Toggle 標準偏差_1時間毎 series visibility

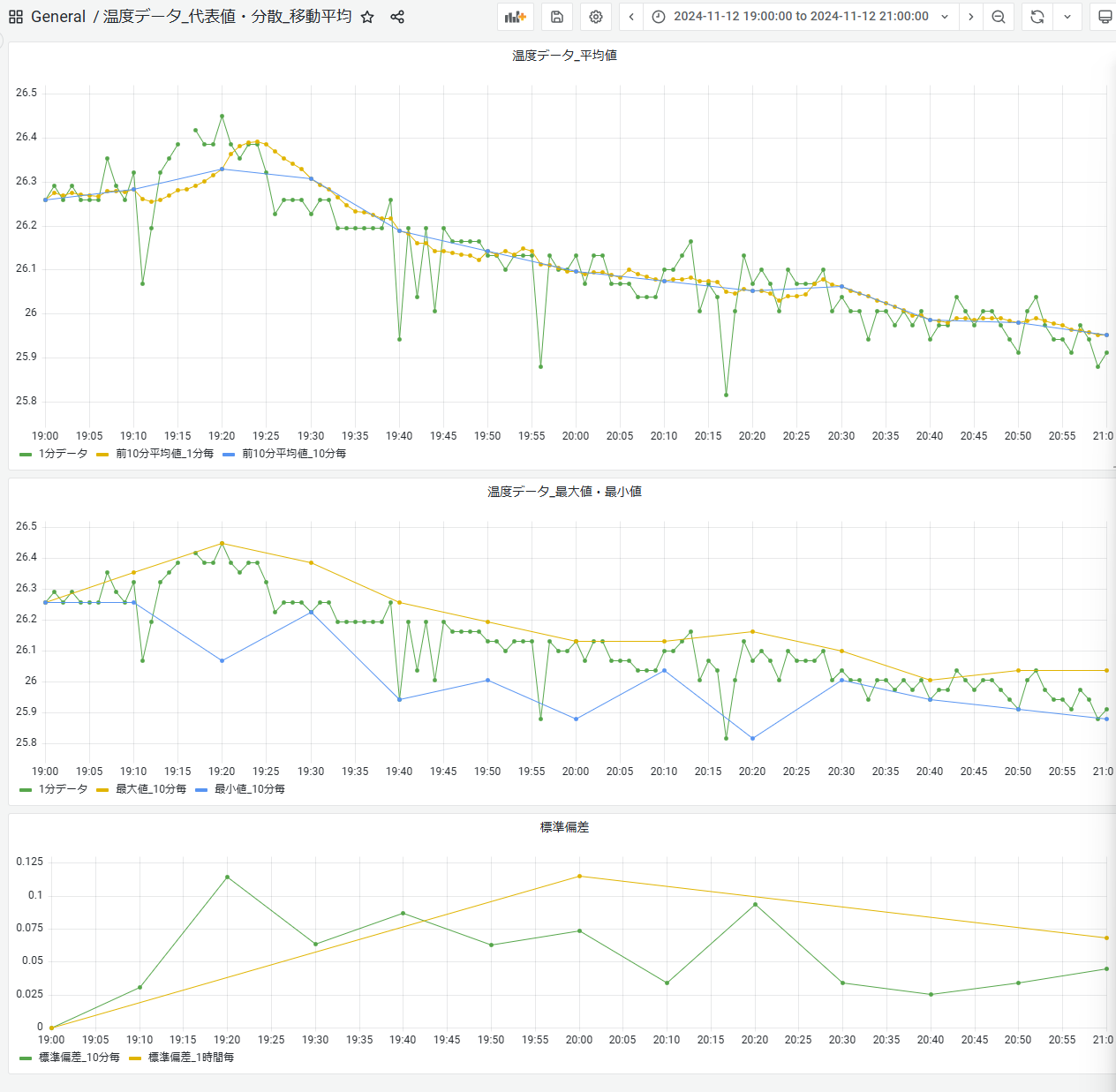tap(191, 1058)
